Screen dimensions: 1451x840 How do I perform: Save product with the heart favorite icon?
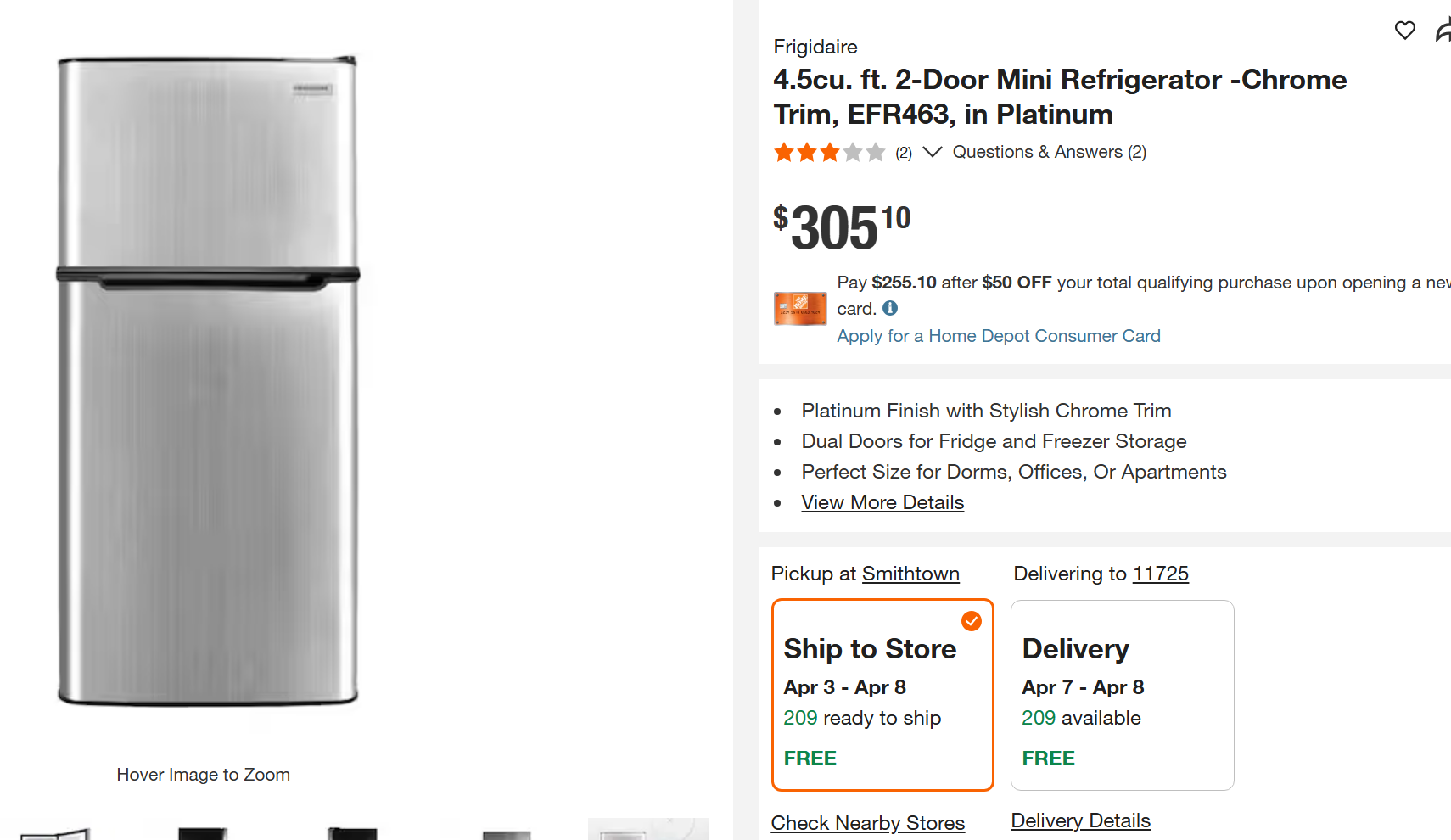pyautogui.click(x=1404, y=31)
